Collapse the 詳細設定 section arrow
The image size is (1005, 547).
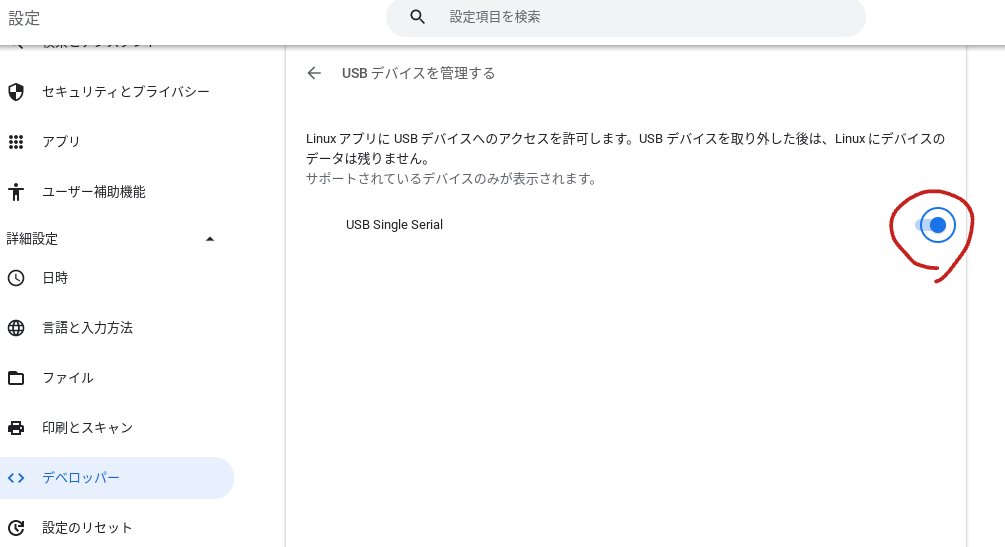[x=210, y=239]
